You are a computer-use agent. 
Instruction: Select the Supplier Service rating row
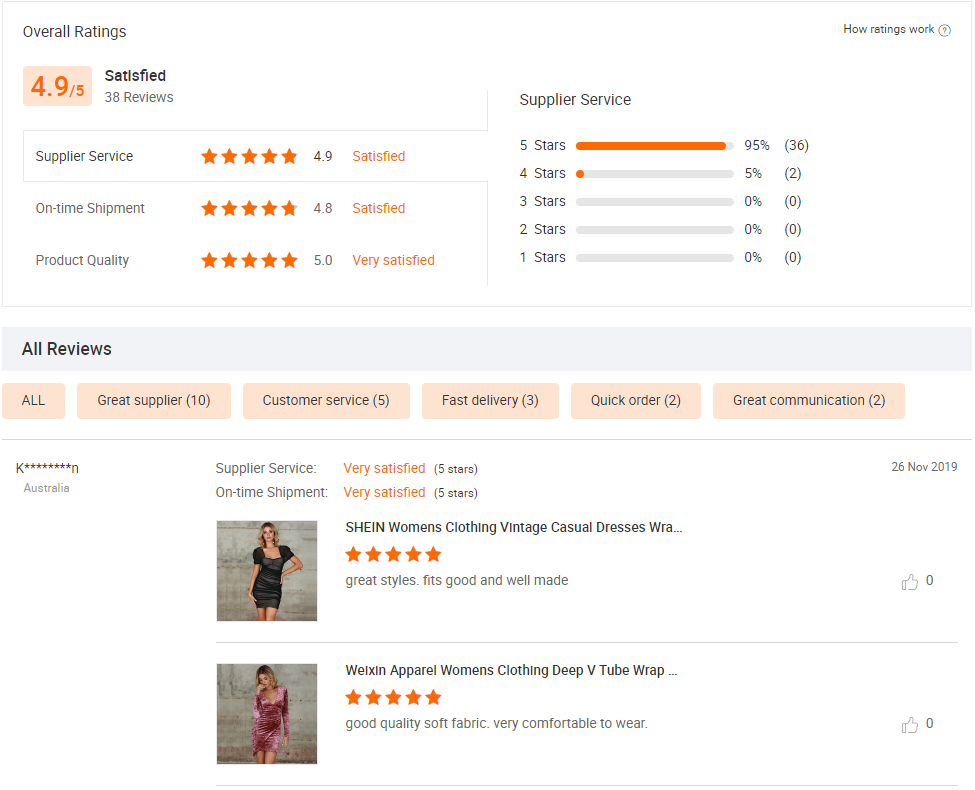256,156
